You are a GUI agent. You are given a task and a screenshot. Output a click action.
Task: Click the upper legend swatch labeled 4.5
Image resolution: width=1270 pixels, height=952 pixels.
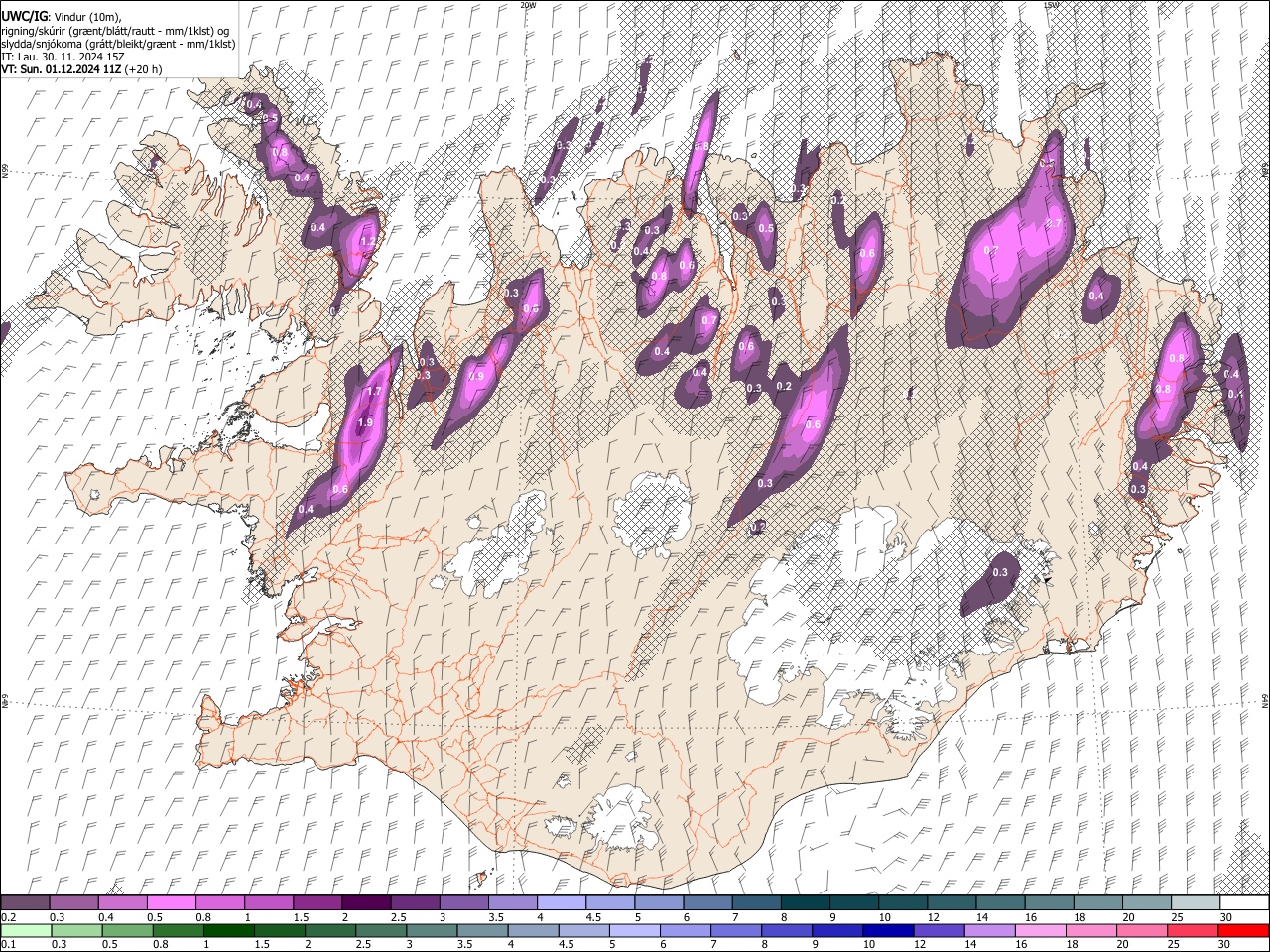609,903
